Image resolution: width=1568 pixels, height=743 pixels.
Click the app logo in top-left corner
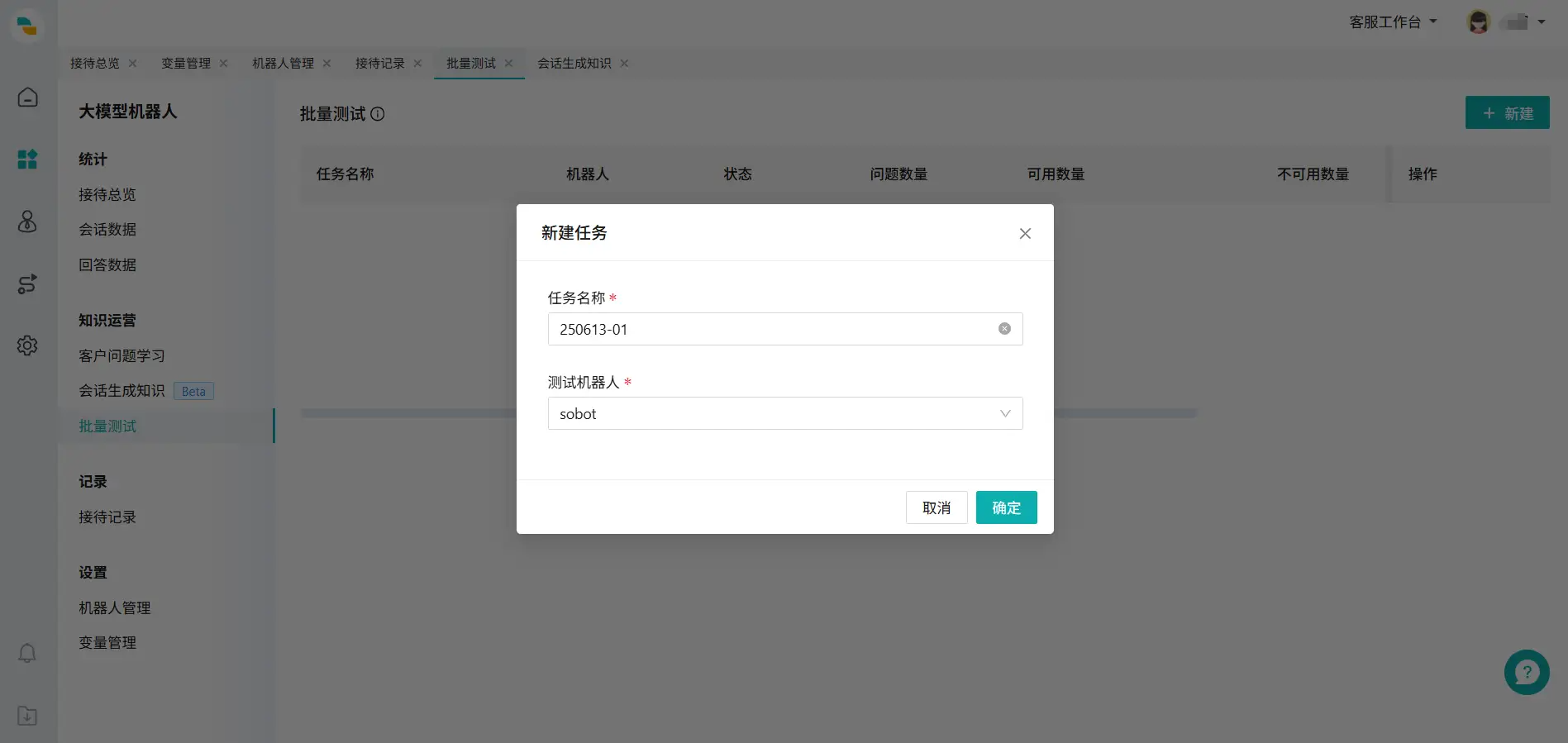coord(27,25)
